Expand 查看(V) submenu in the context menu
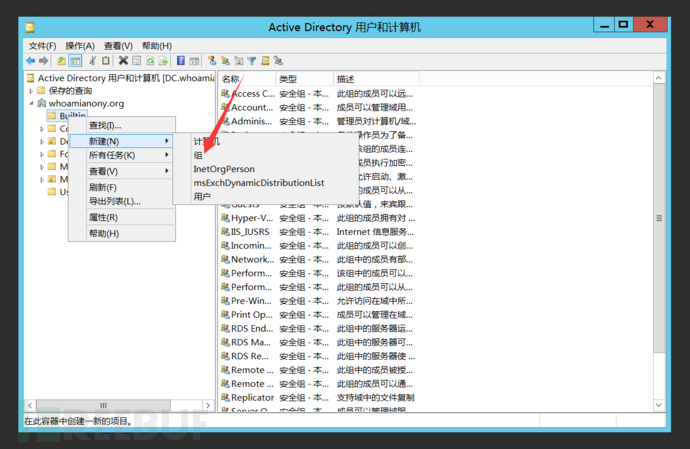This screenshot has width=690, height=449. click(122, 171)
